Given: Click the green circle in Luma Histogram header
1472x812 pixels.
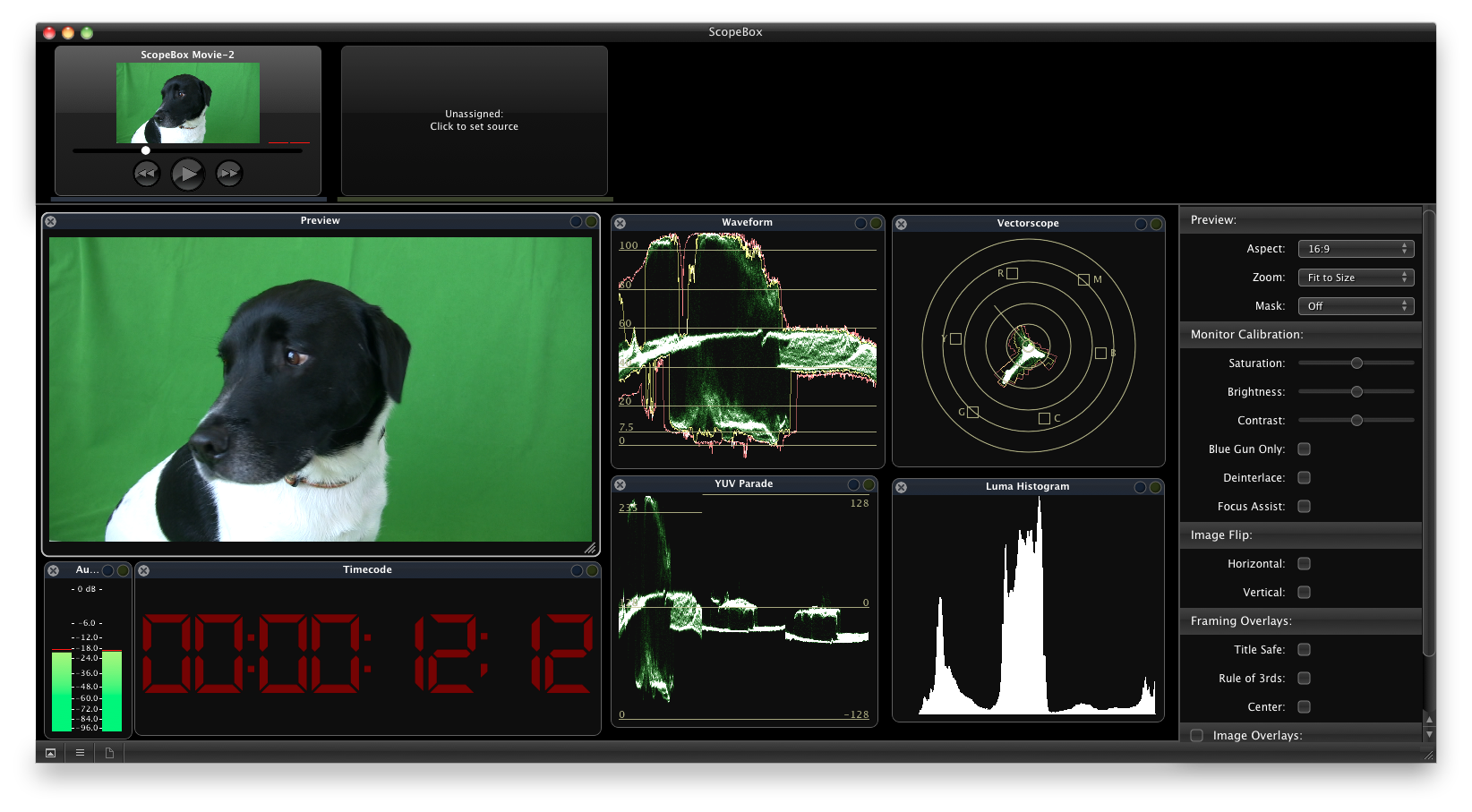Looking at the screenshot, I should pyautogui.click(x=1156, y=487).
